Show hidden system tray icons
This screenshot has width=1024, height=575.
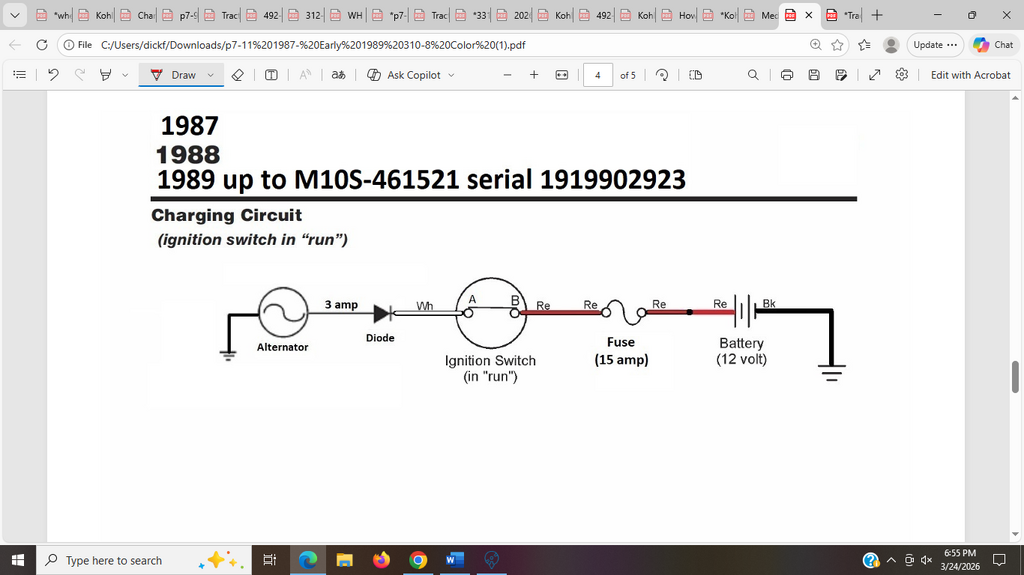(891, 560)
